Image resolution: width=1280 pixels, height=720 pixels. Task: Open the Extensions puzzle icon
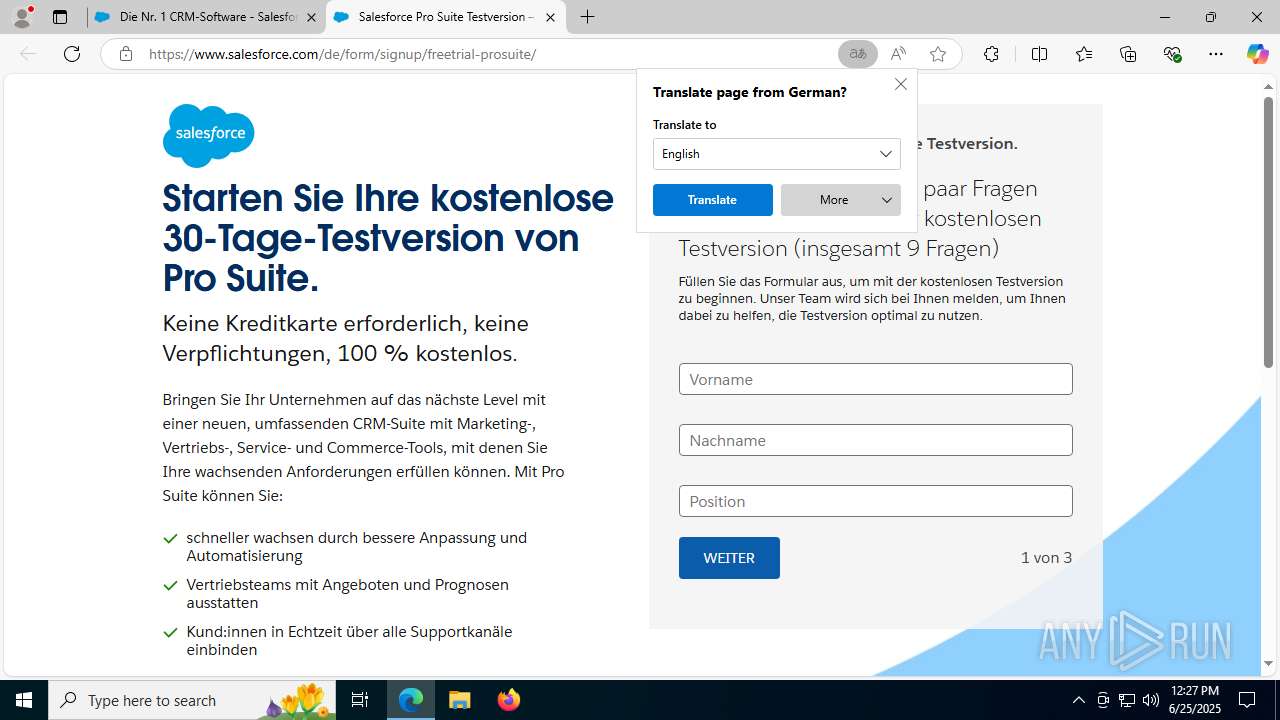[991, 54]
